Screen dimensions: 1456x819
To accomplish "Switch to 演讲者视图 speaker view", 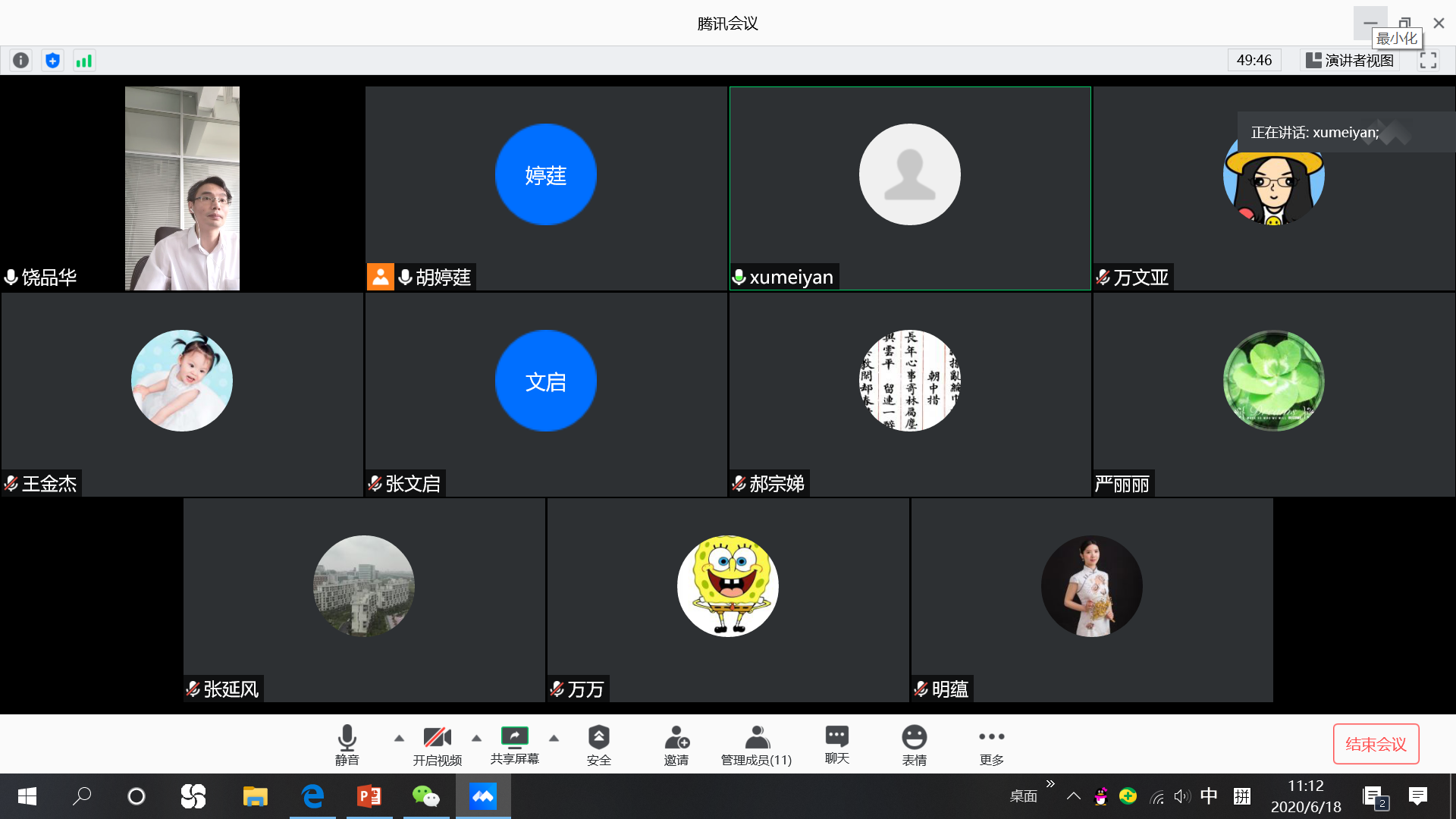I will click(1350, 61).
